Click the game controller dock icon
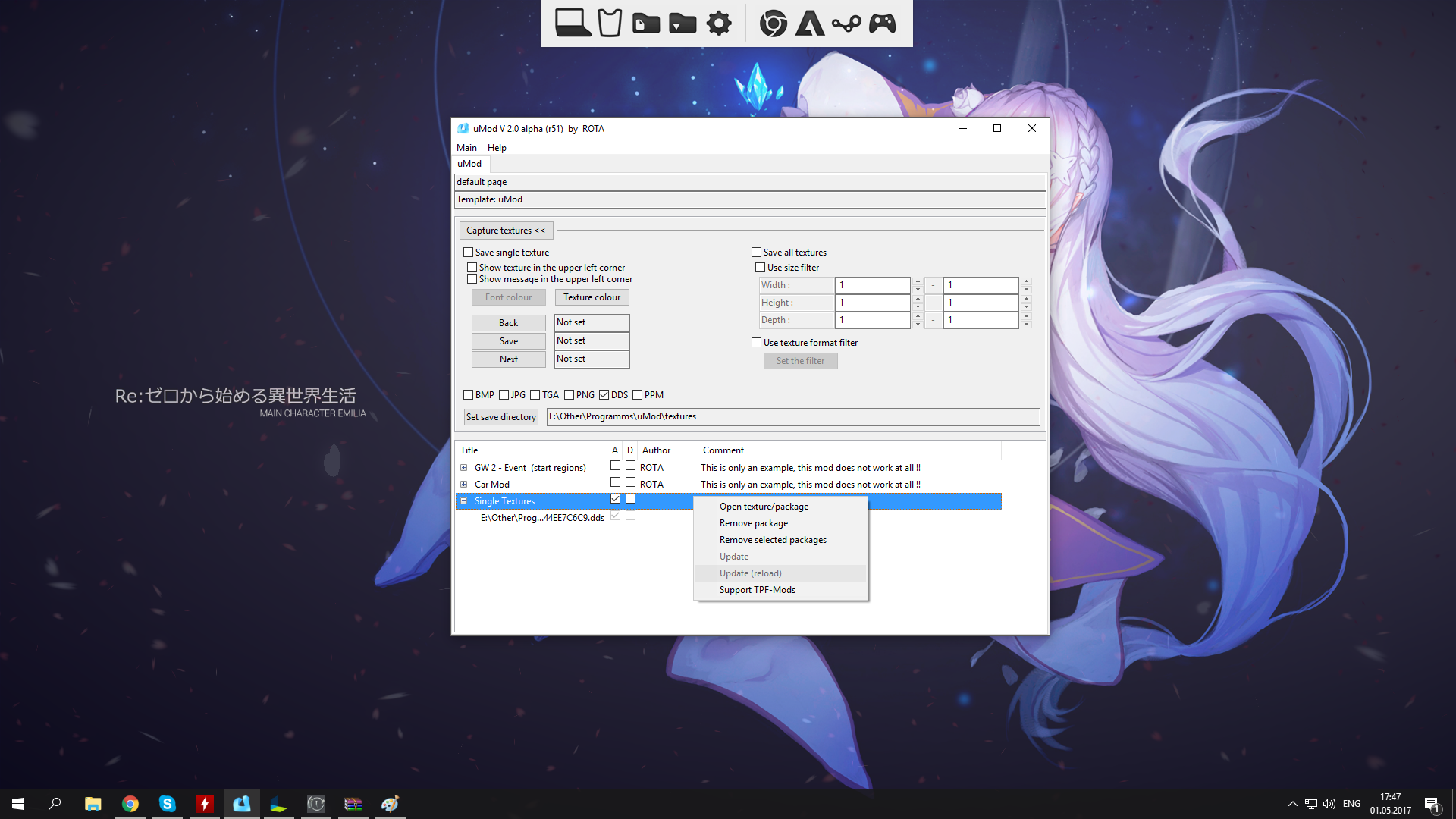1456x819 pixels. (x=882, y=23)
